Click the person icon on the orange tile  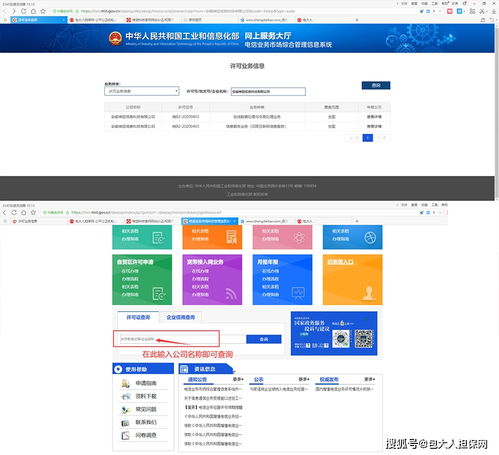369,293
